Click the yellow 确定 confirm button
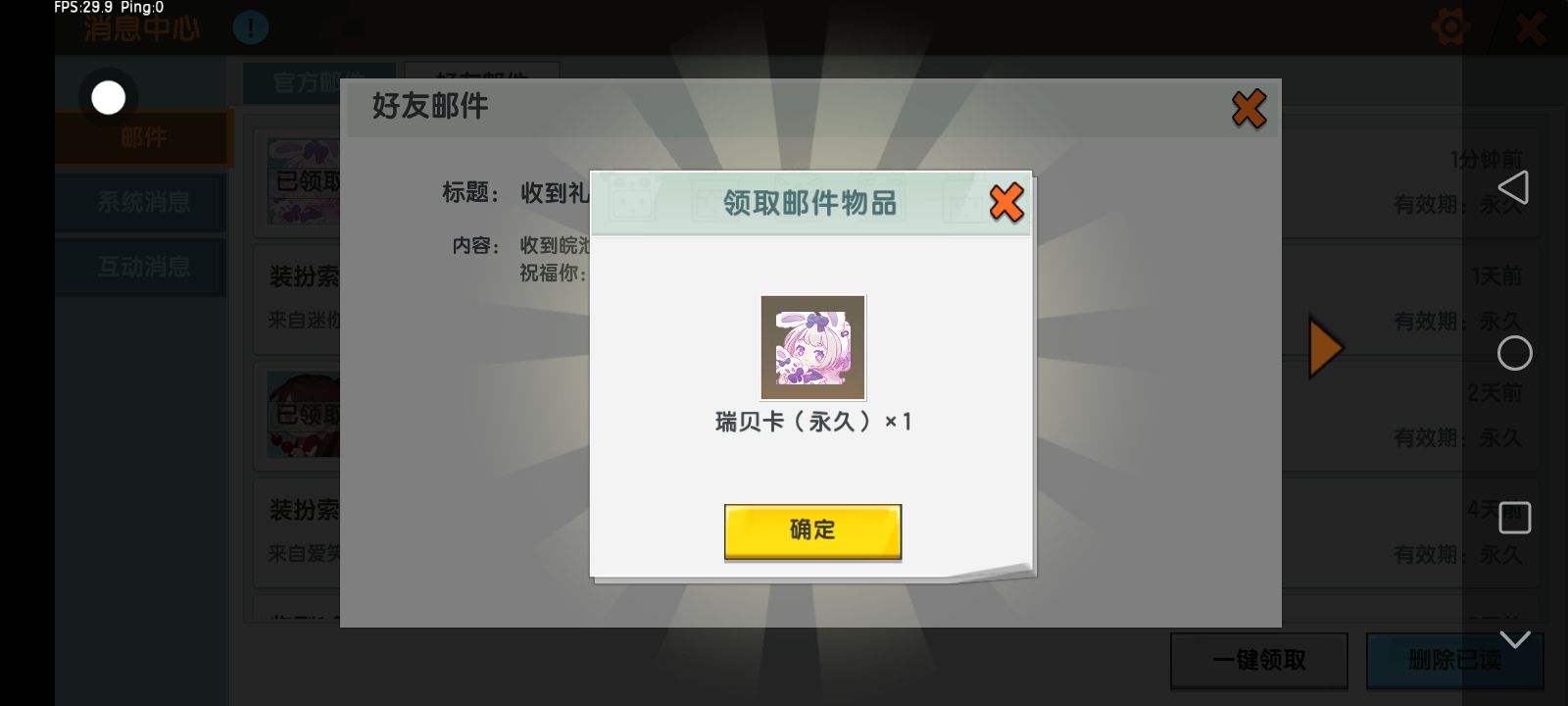 (x=812, y=531)
